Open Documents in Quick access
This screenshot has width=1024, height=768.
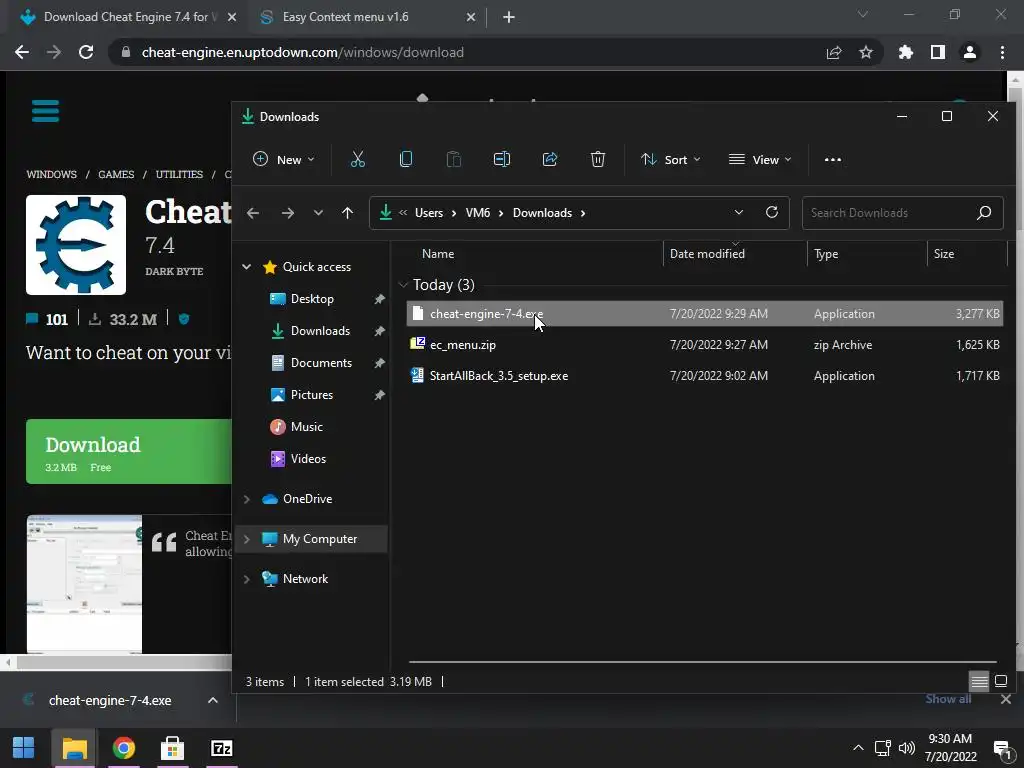321,362
